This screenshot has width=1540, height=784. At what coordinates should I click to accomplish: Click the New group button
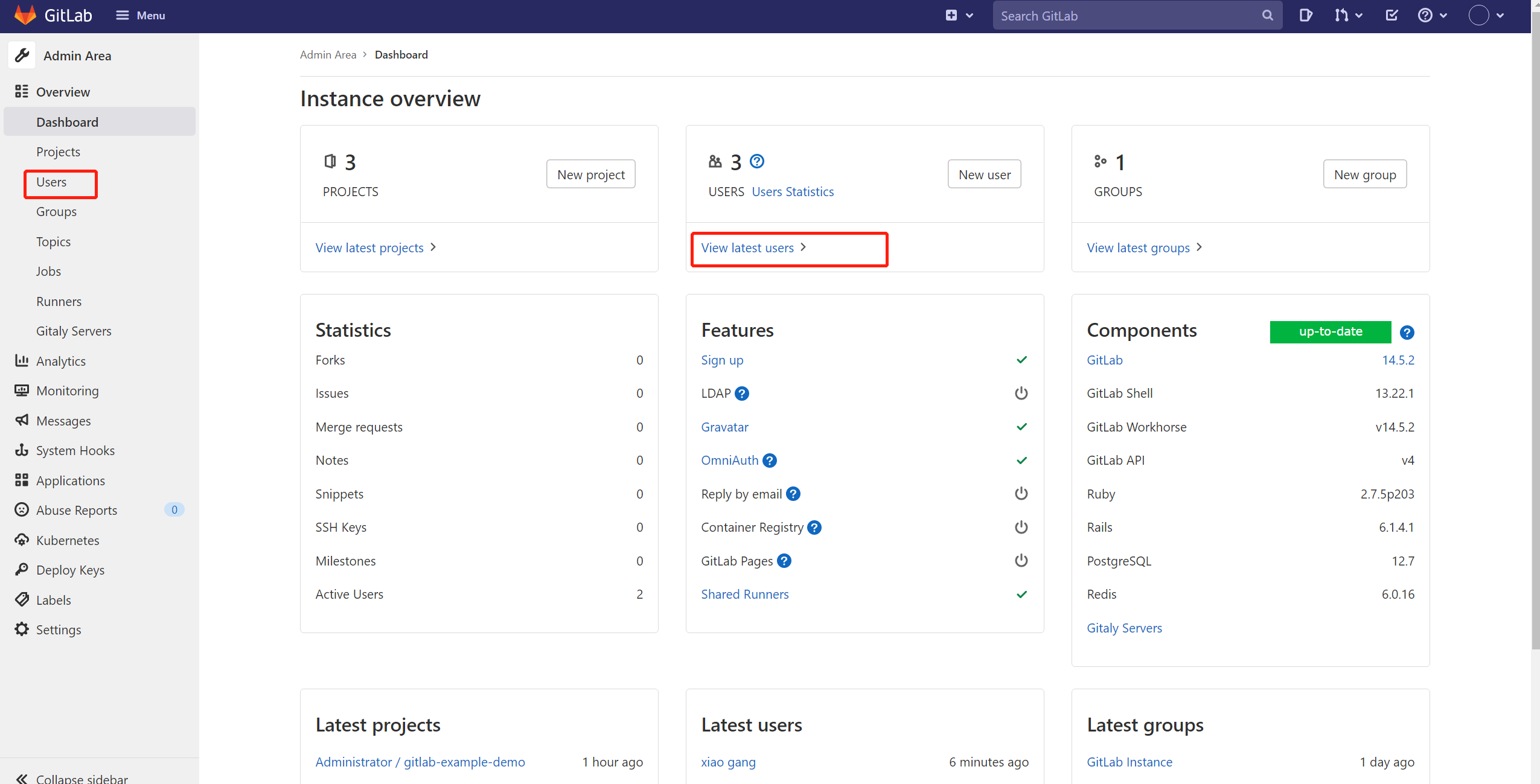pos(1364,174)
